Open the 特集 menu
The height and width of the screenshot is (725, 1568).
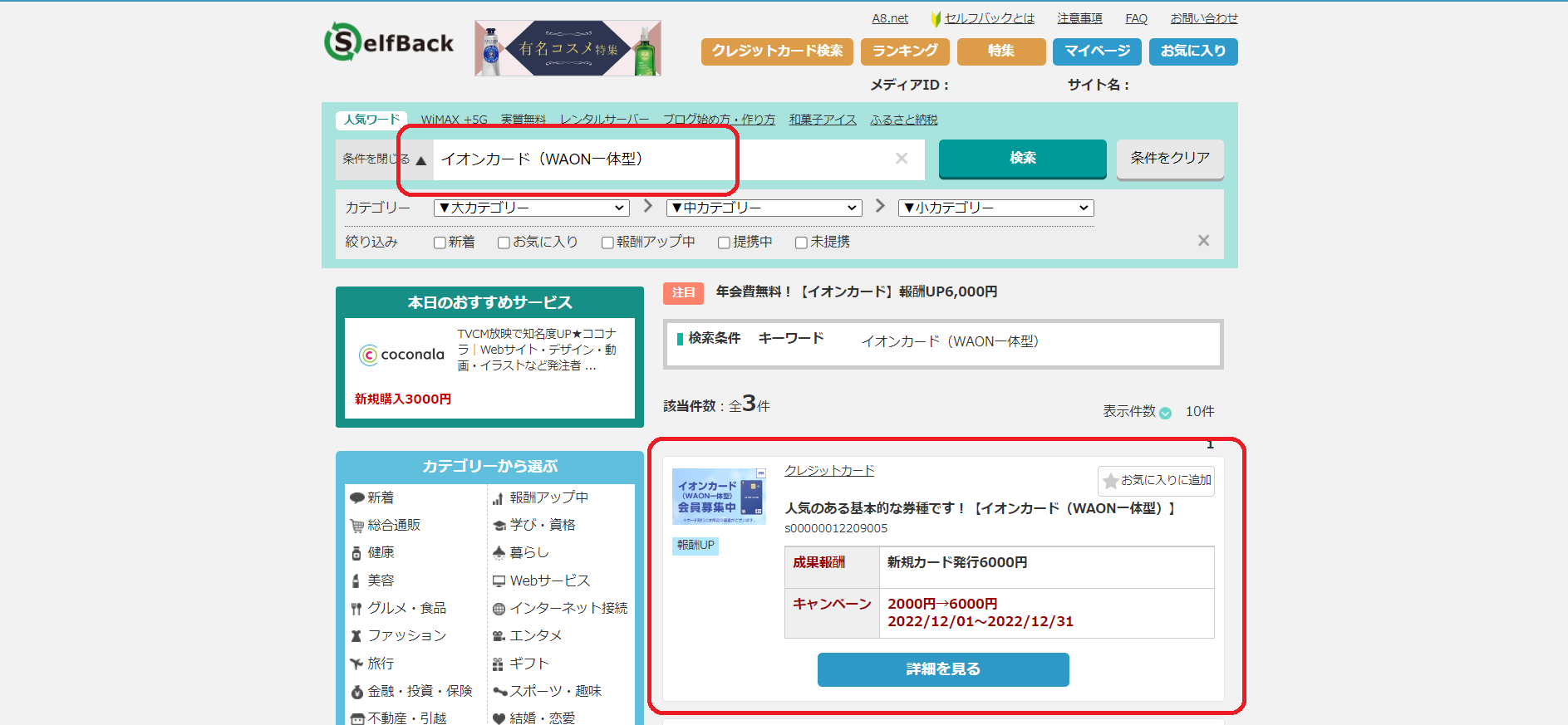click(1001, 51)
